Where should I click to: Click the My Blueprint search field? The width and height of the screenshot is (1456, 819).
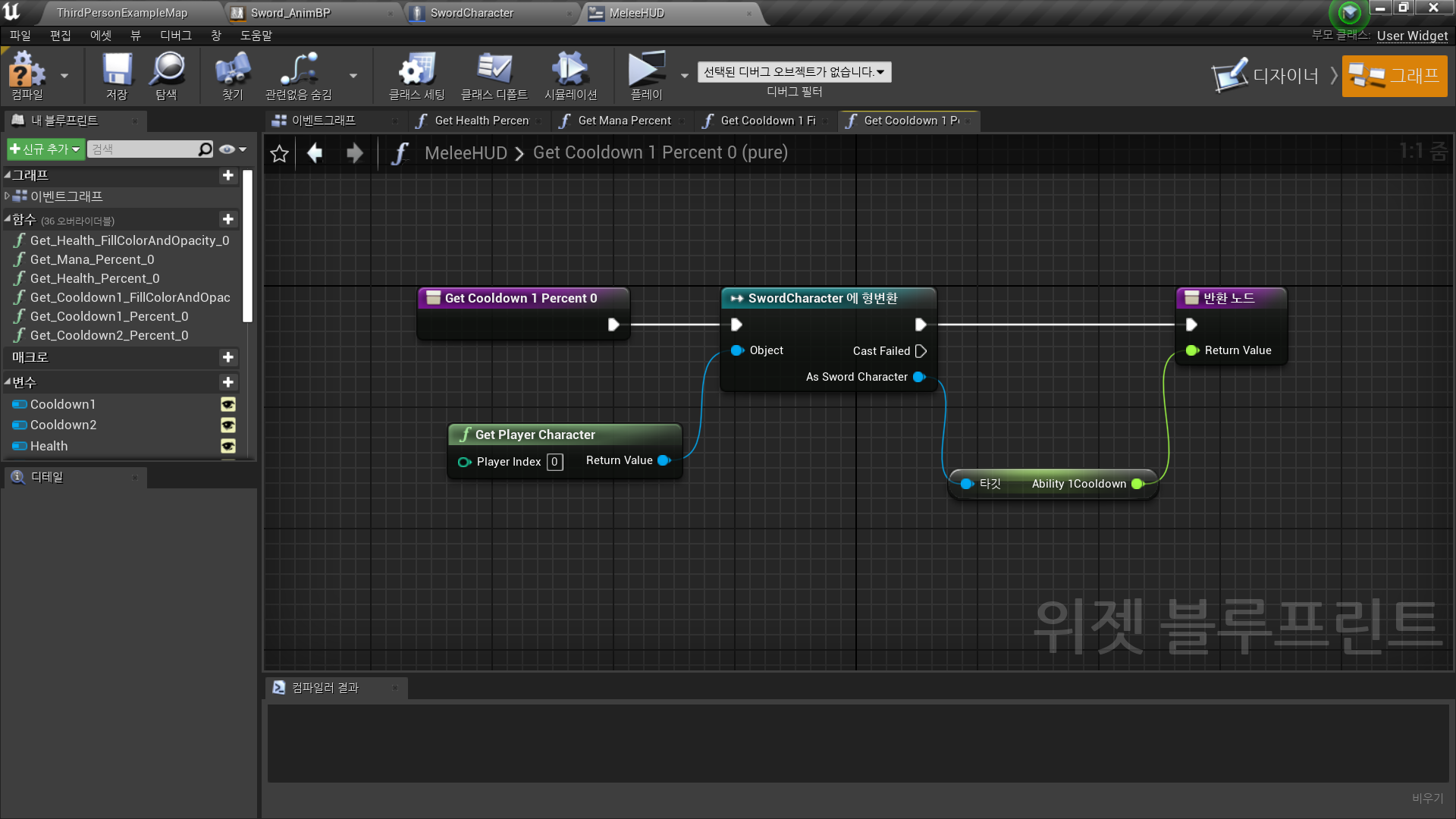144,149
